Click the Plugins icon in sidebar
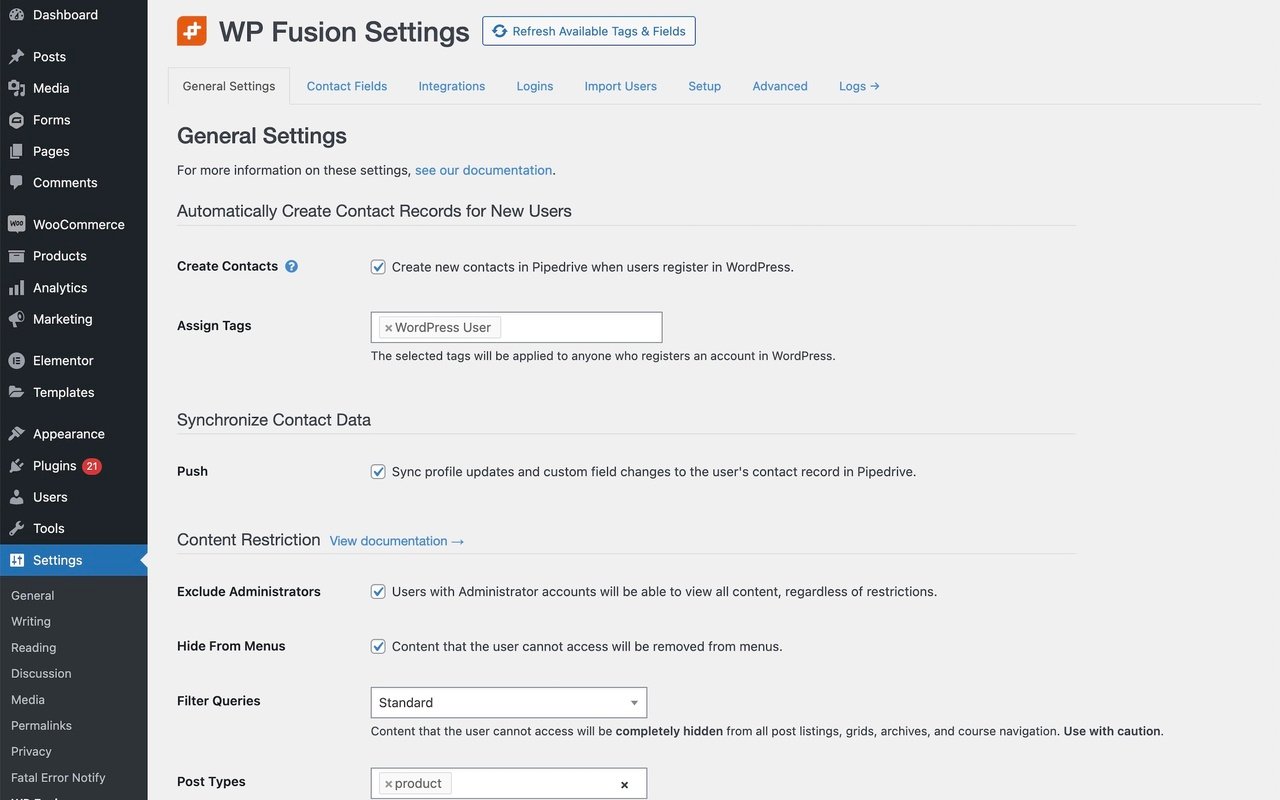 click(x=16, y=465)
